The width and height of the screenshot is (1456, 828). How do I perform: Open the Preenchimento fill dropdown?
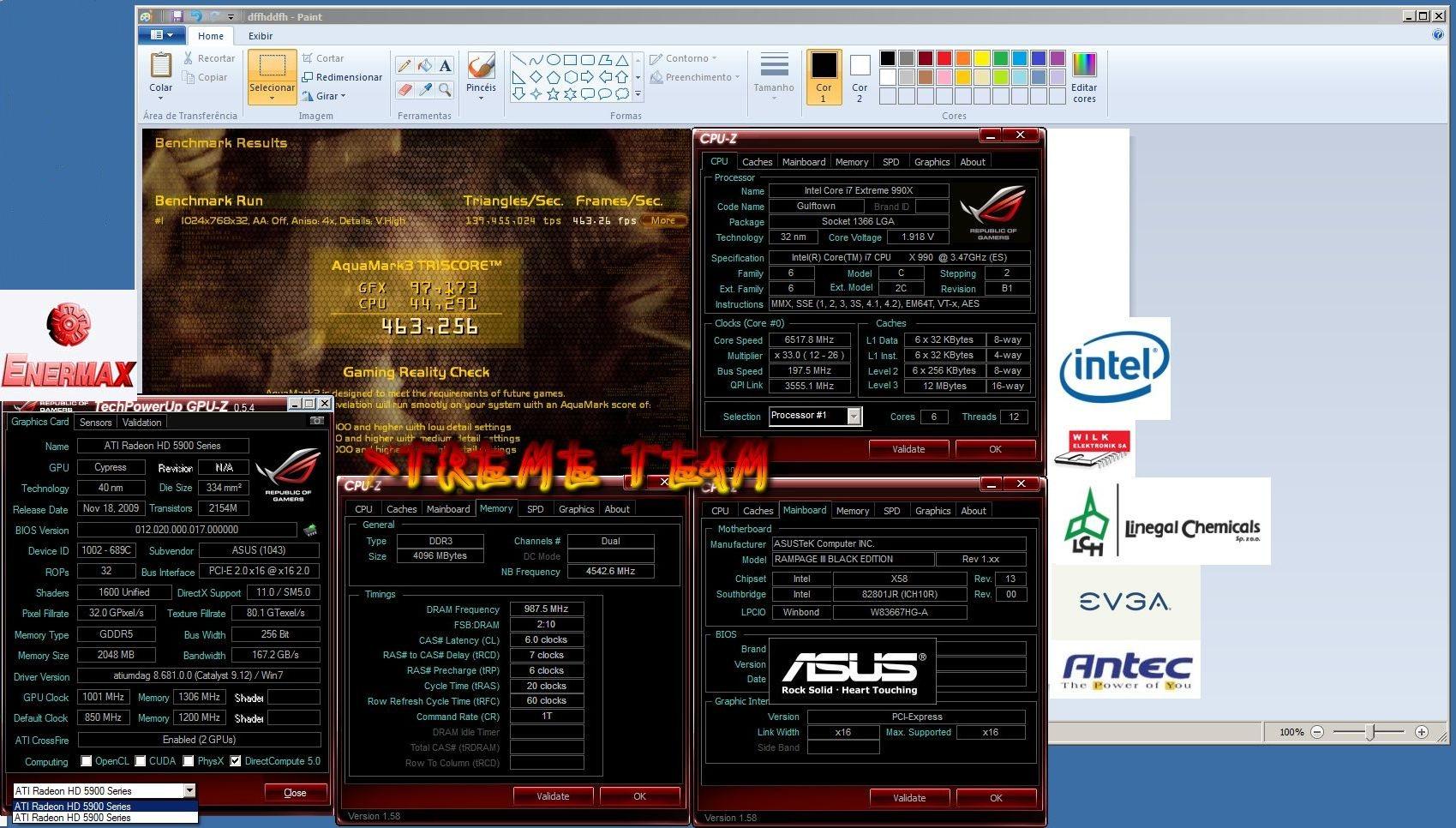[694, 77]
